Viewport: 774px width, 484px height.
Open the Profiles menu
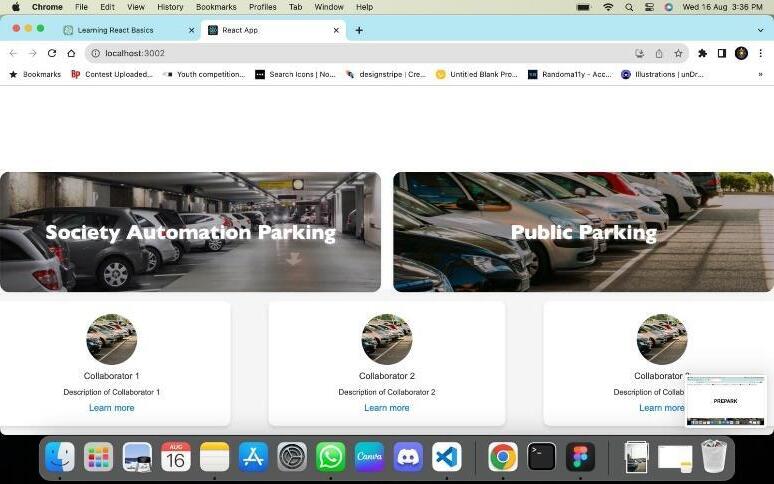pyautogui.click(x=263, y=7)
